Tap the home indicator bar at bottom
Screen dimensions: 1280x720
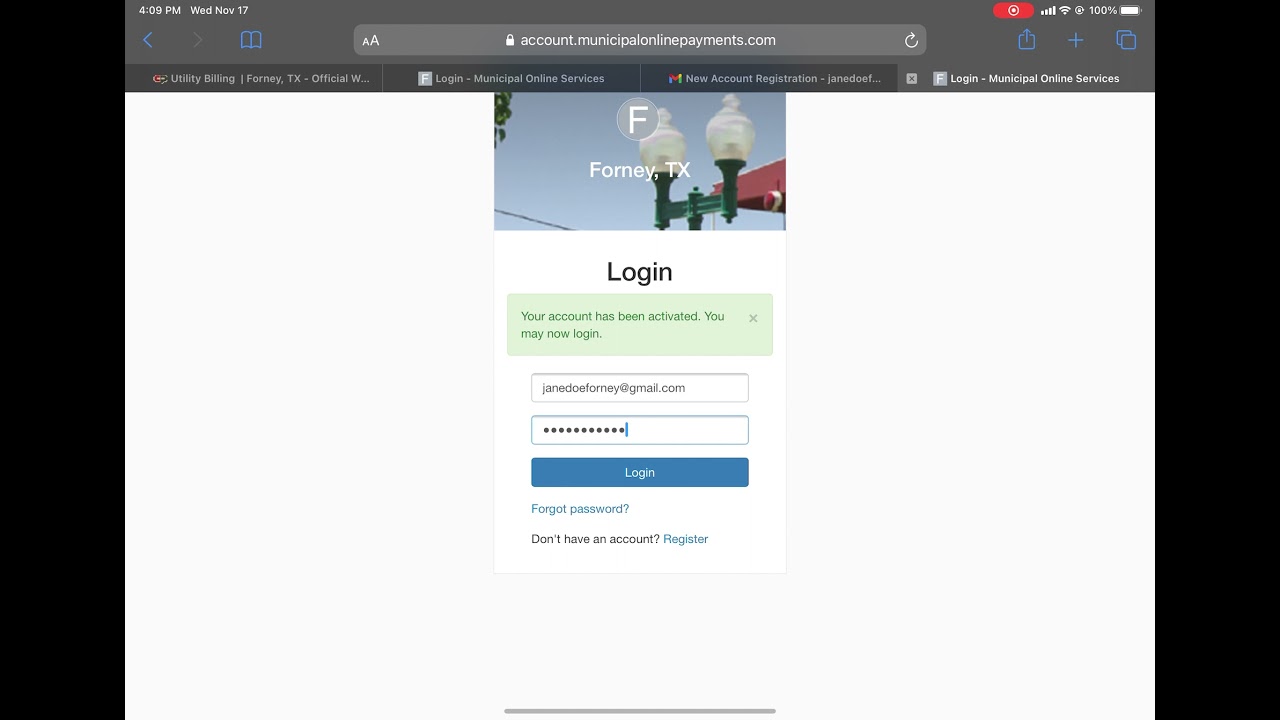[640, 711]
